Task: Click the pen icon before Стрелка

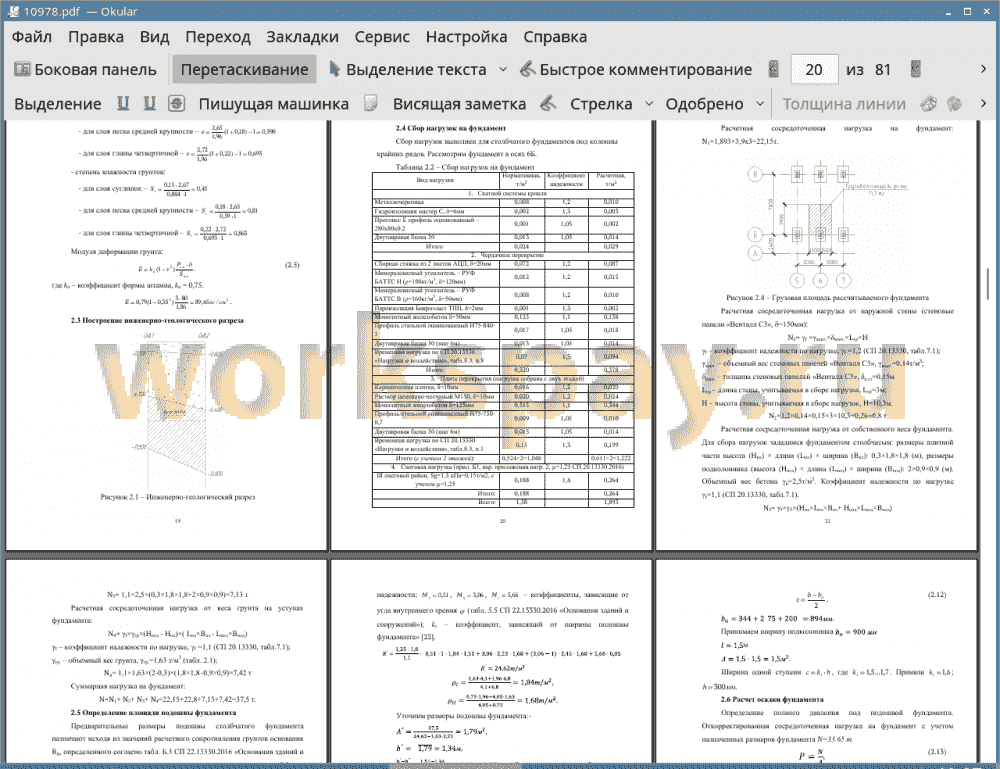Action: point(548,103)
